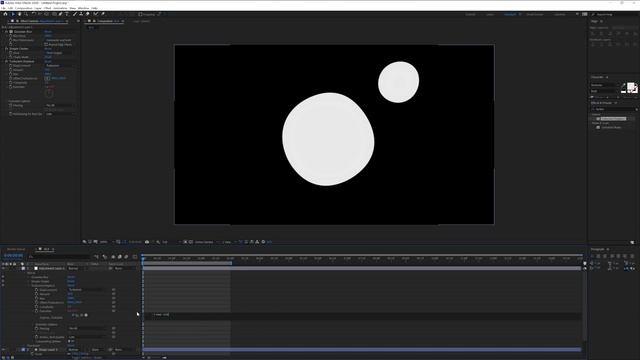
Task: Select the Puppet Pin tool
Action: click(x=103, y=14)
